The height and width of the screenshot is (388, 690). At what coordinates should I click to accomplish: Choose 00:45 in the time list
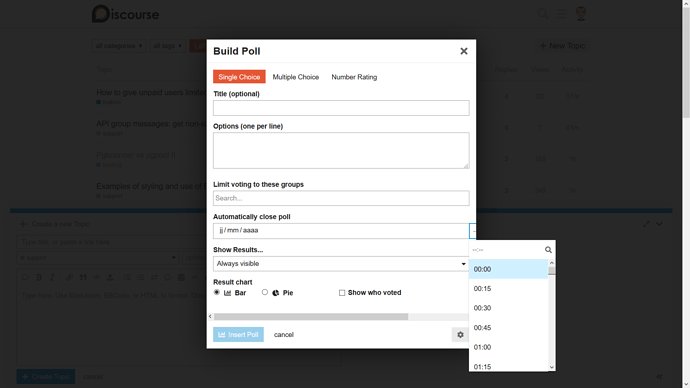pyautogui.click(x=508, y=328)
